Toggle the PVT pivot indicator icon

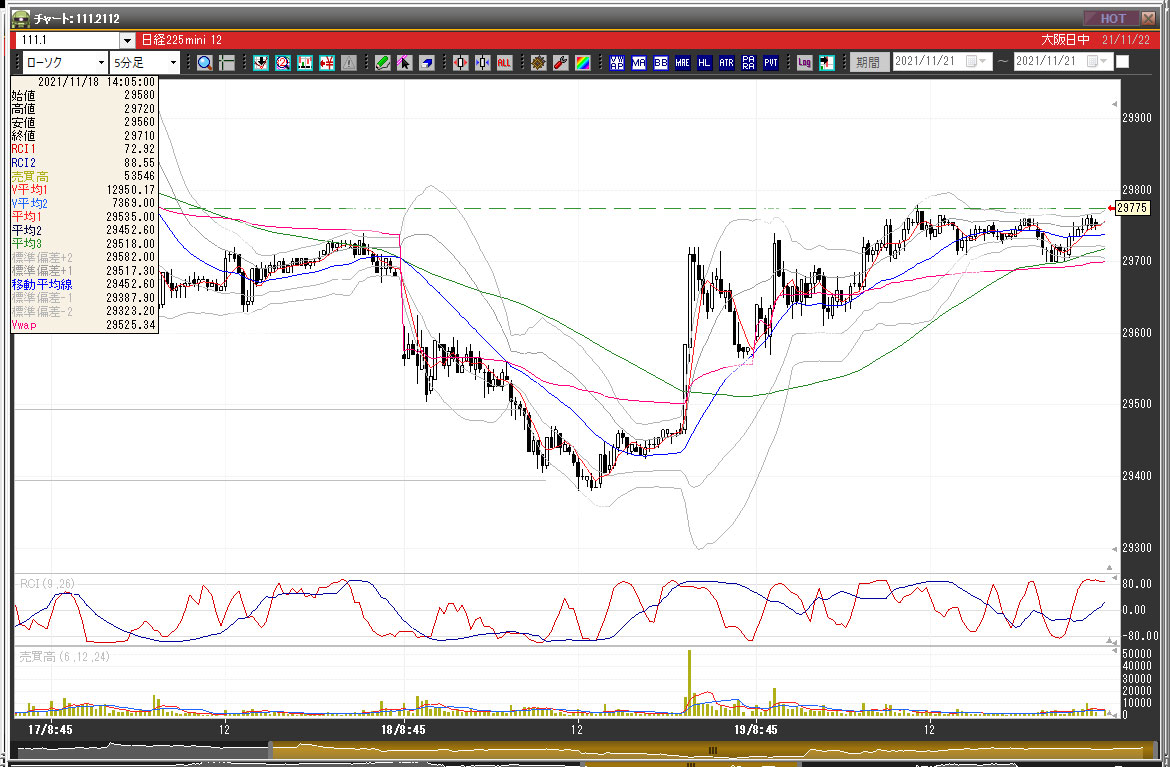click(x=770, y=63)
